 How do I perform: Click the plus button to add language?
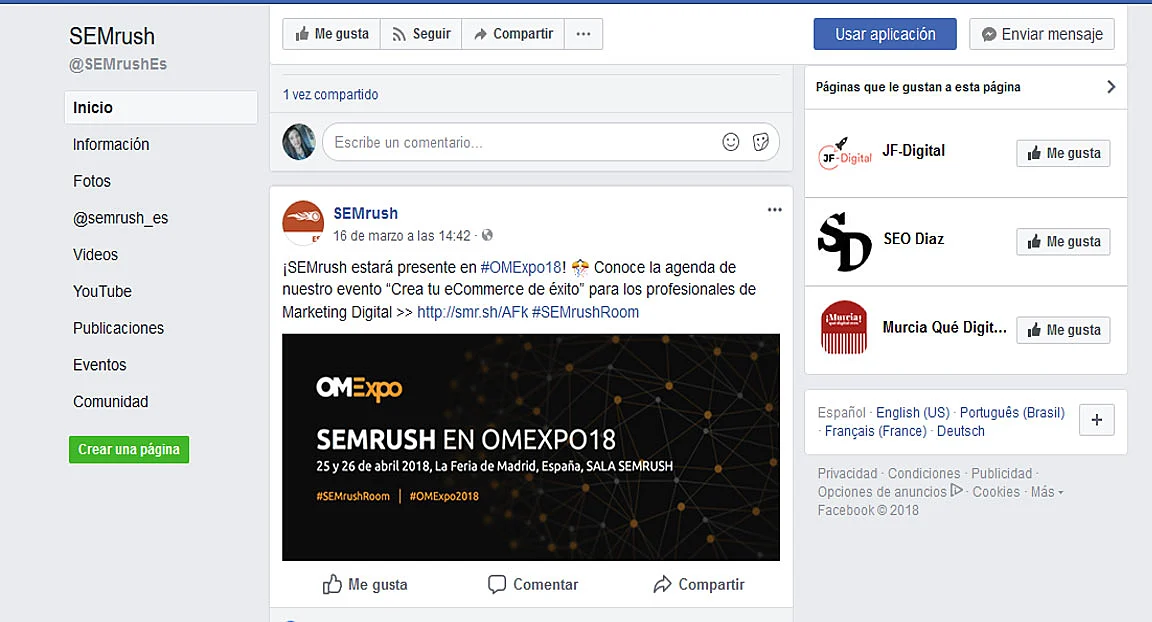tap(1096, 419)
